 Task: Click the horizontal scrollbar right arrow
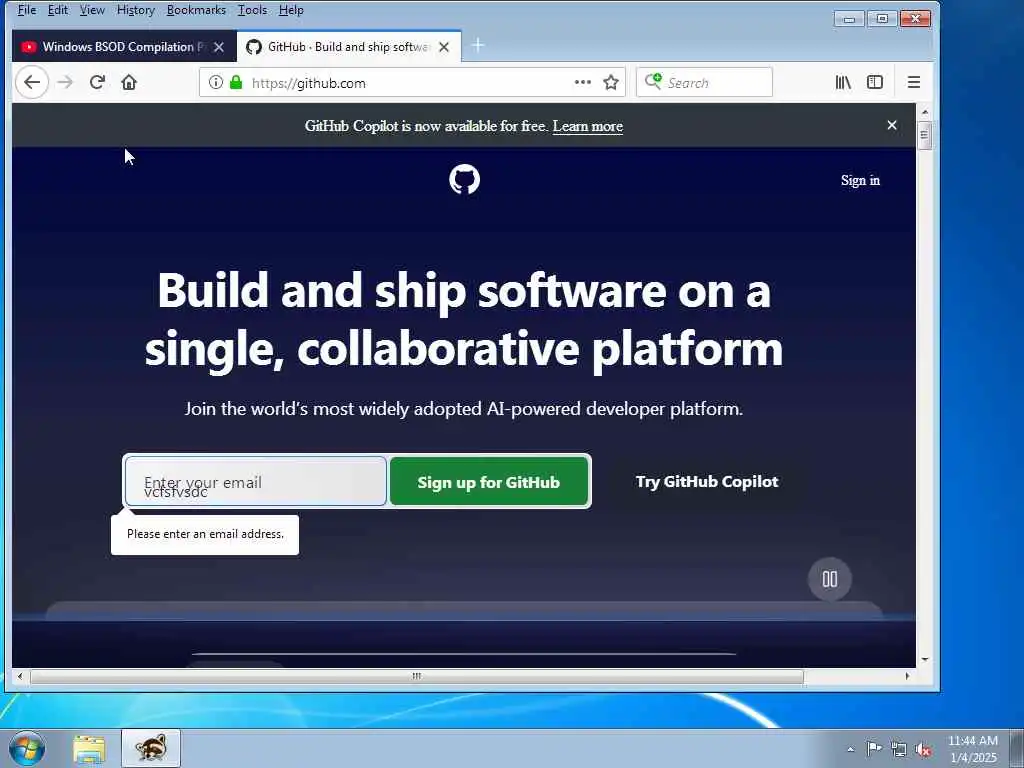coord(907,677)
